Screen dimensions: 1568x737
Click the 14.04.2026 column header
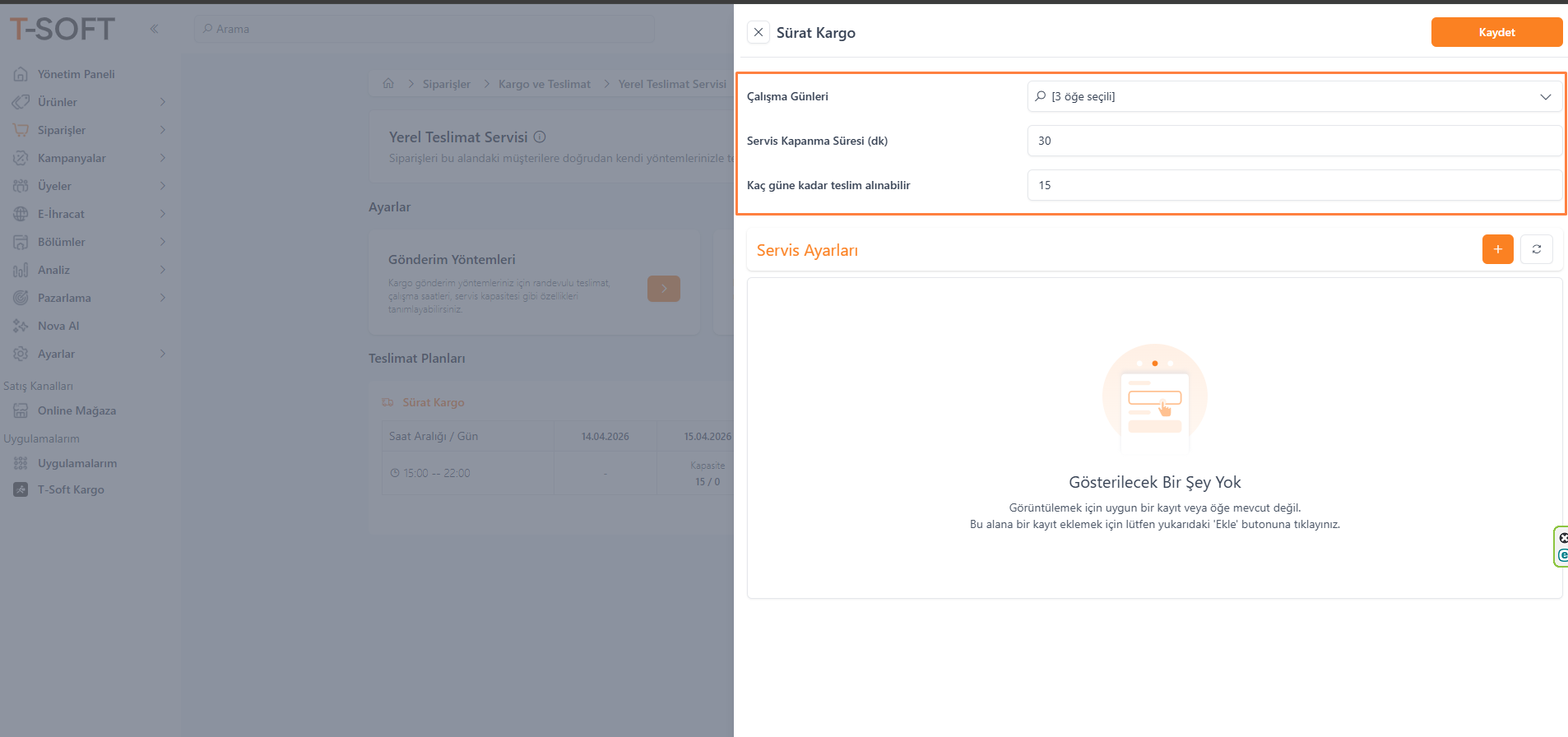(x=605, y=437)
